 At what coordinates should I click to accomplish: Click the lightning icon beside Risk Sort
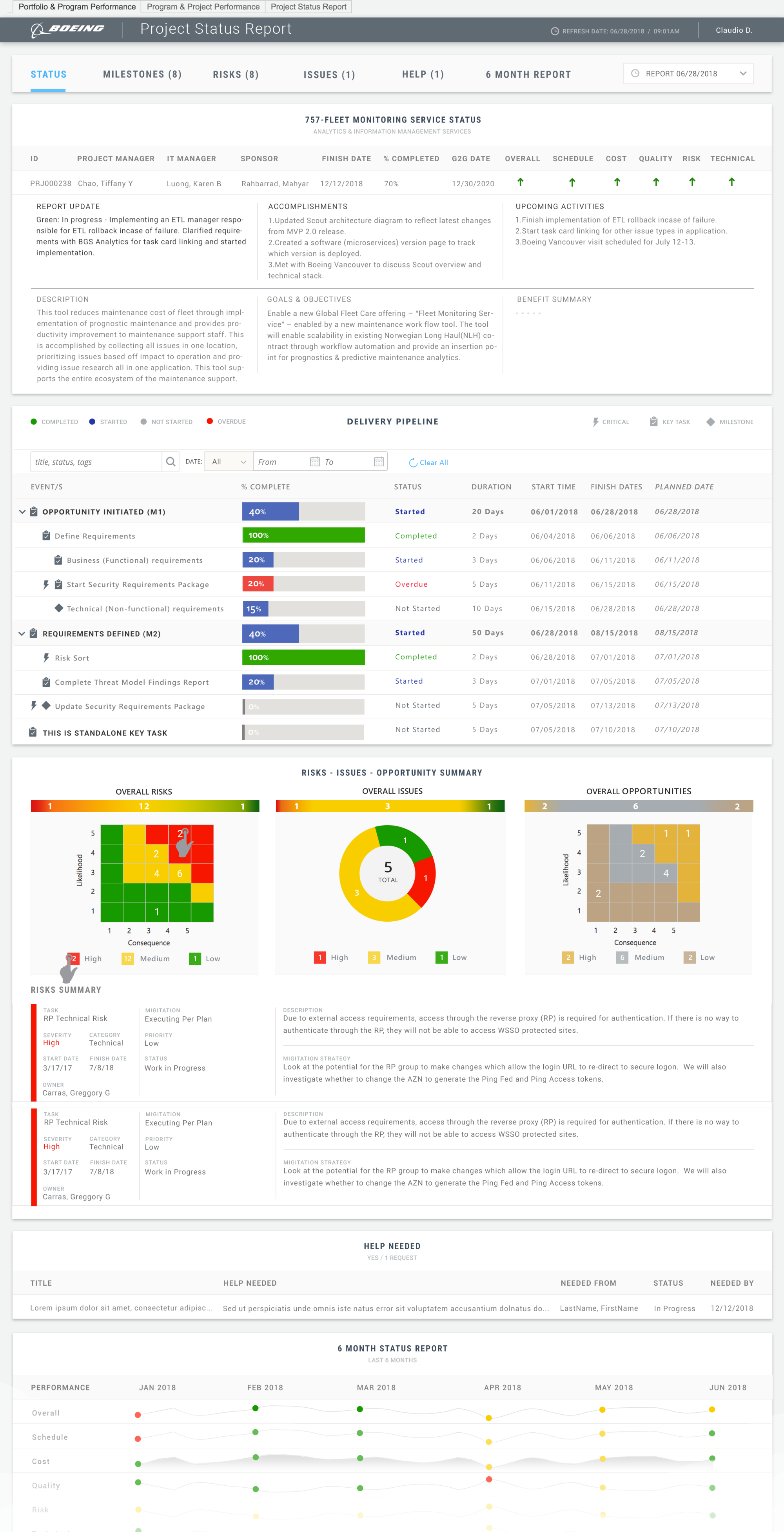coord(46,658)
